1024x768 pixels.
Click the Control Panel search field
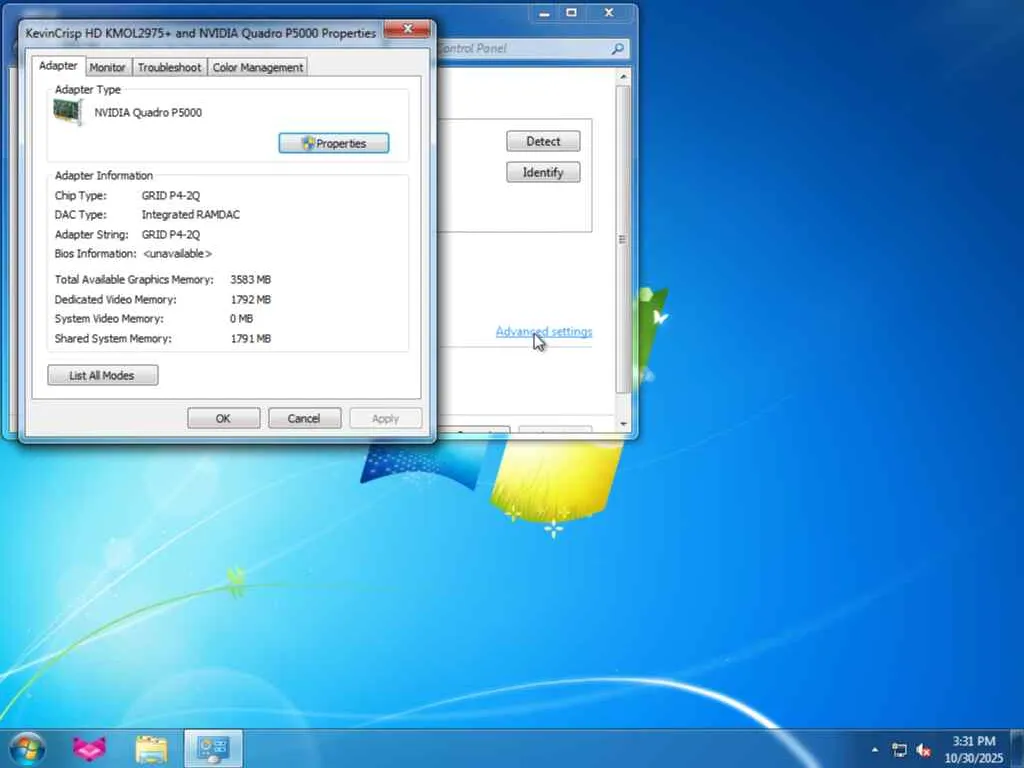coord(524,48)
